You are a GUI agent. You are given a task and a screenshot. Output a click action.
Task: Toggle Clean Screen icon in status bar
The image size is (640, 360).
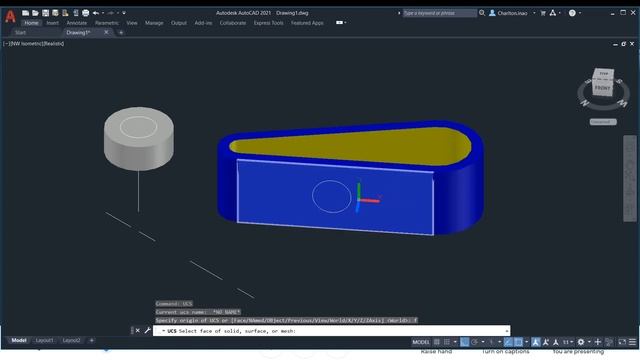622,342
